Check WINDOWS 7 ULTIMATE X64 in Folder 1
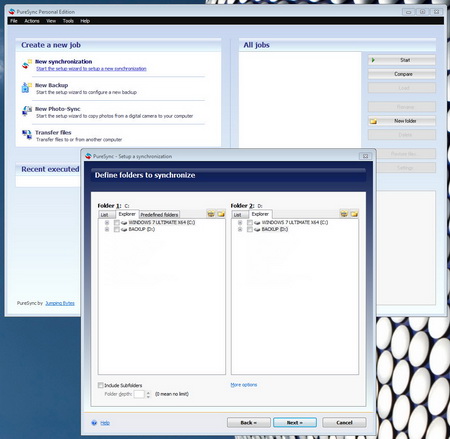450x439 pixels. tap(117, 222)
